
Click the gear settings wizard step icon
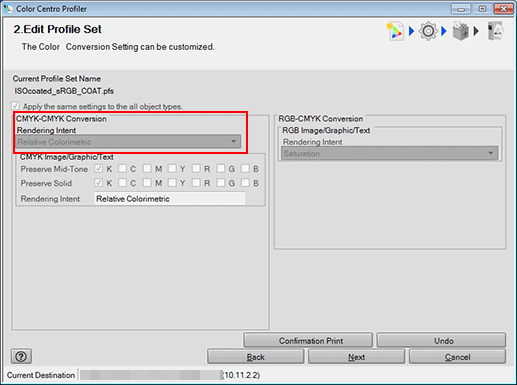click(428, 31)
